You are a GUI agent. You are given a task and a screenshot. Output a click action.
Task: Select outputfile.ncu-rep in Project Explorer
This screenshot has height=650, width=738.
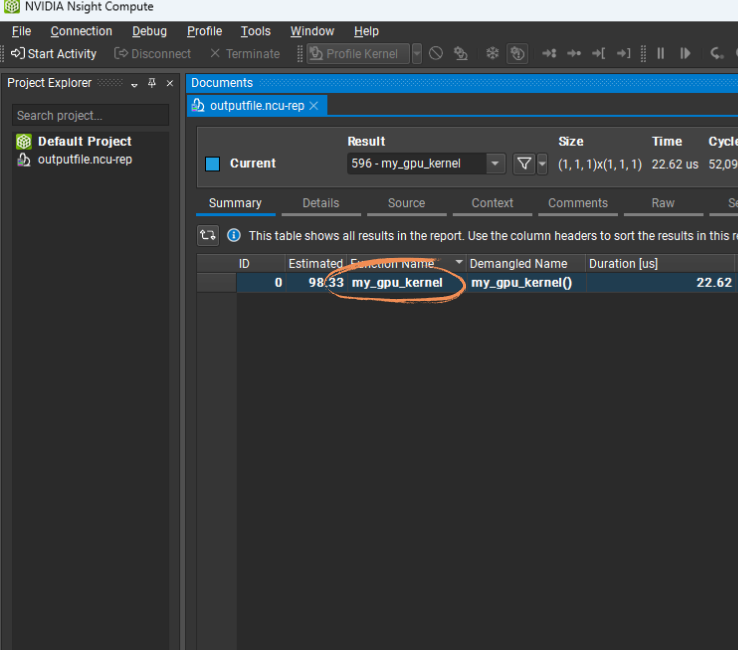tap(85, 160)
